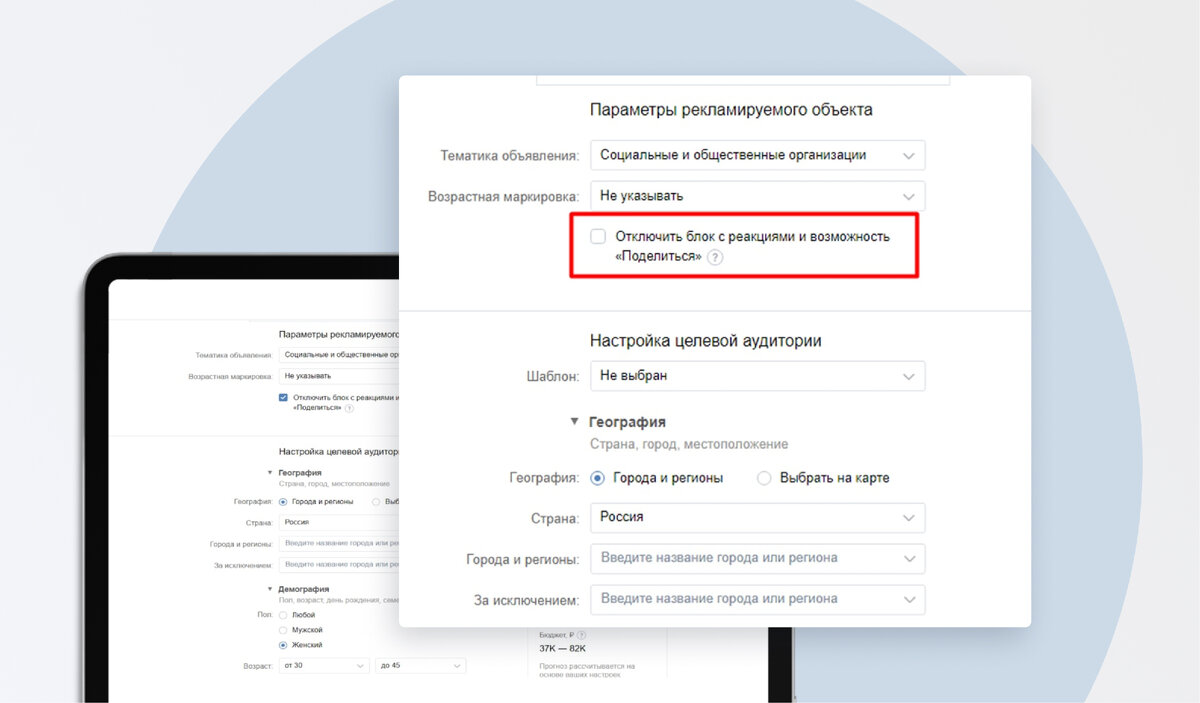Select the «Города и регионы» radio in enlarged panel
Viewport: 1200px width, 703px height.
tap(598, 478)
